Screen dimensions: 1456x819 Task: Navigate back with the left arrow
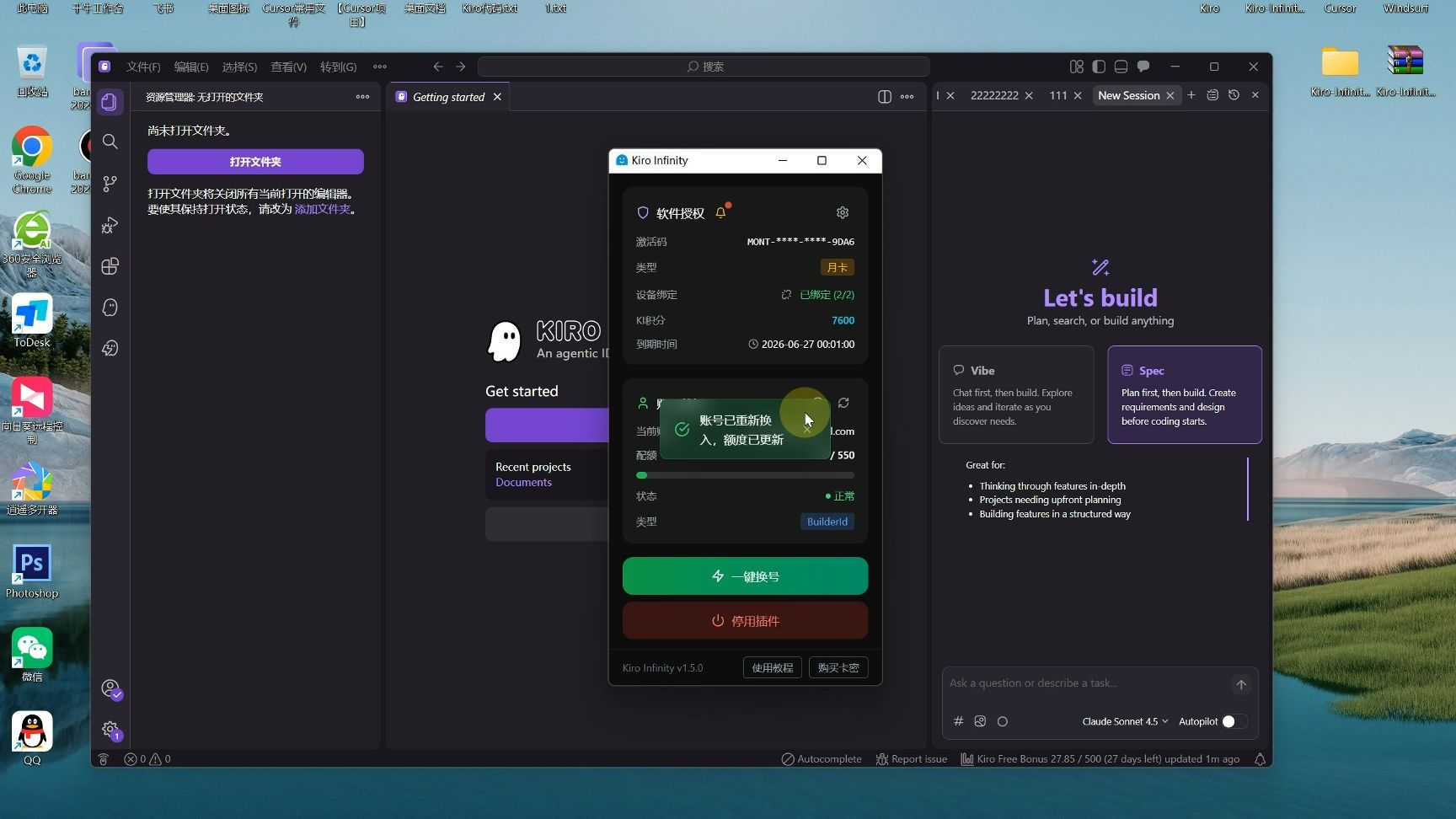click(x=437, y=67)
